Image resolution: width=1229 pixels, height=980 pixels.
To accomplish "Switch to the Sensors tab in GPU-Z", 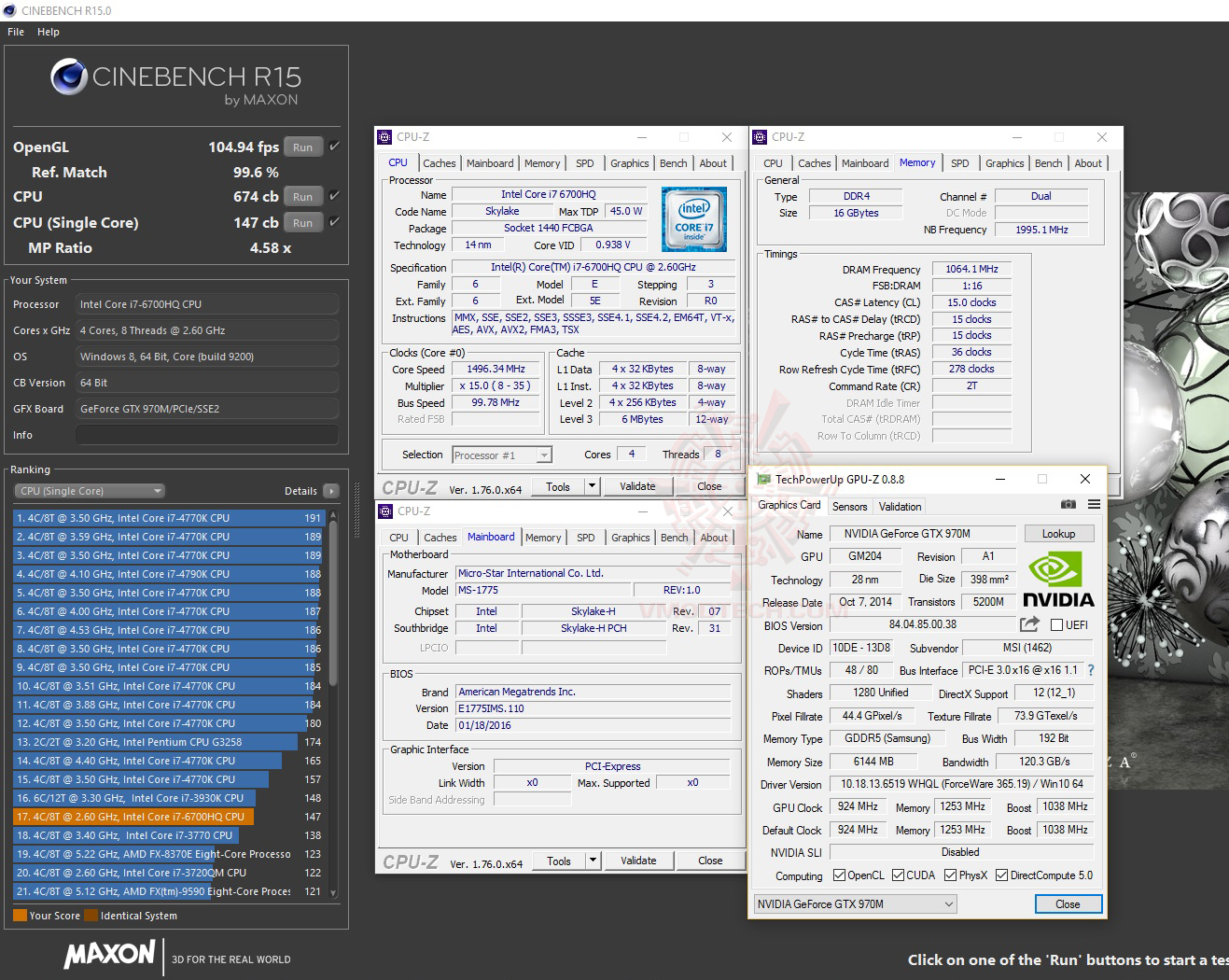I will tap(850, 507).
